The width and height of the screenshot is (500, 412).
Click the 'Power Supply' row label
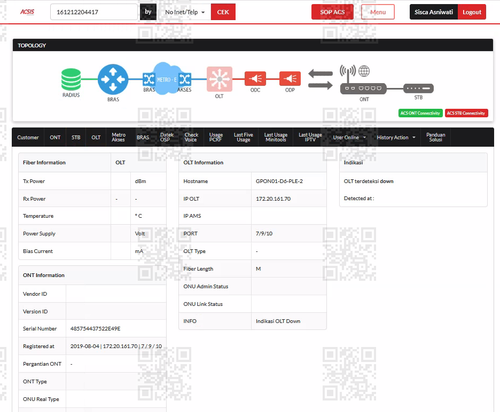click(x=39, y=234)
